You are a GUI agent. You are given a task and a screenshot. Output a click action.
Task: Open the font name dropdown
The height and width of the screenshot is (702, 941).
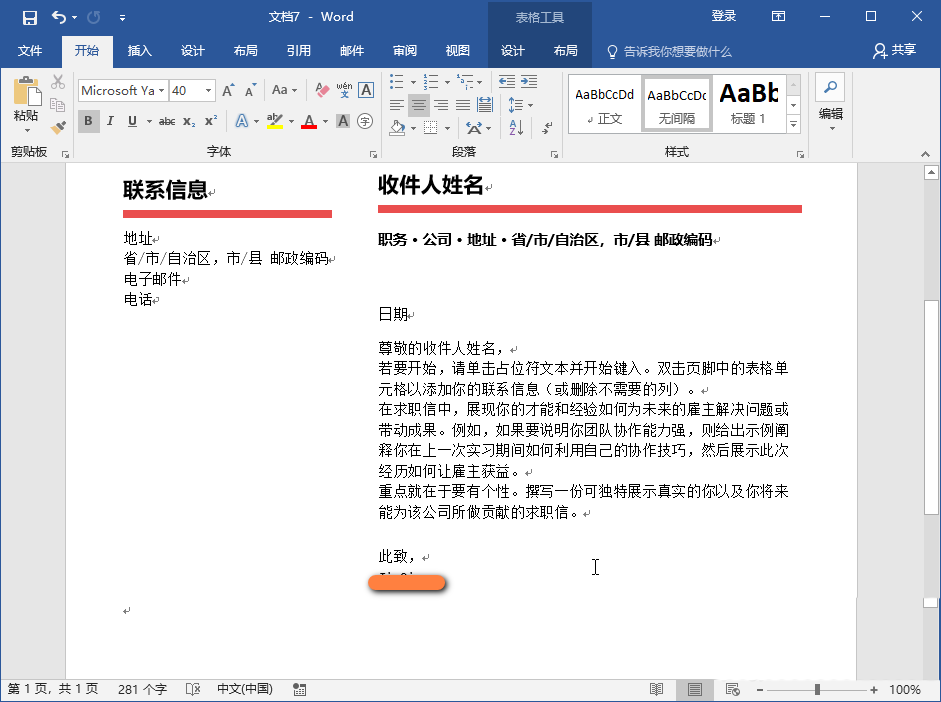pyautogui.click(x=161, y=90)
